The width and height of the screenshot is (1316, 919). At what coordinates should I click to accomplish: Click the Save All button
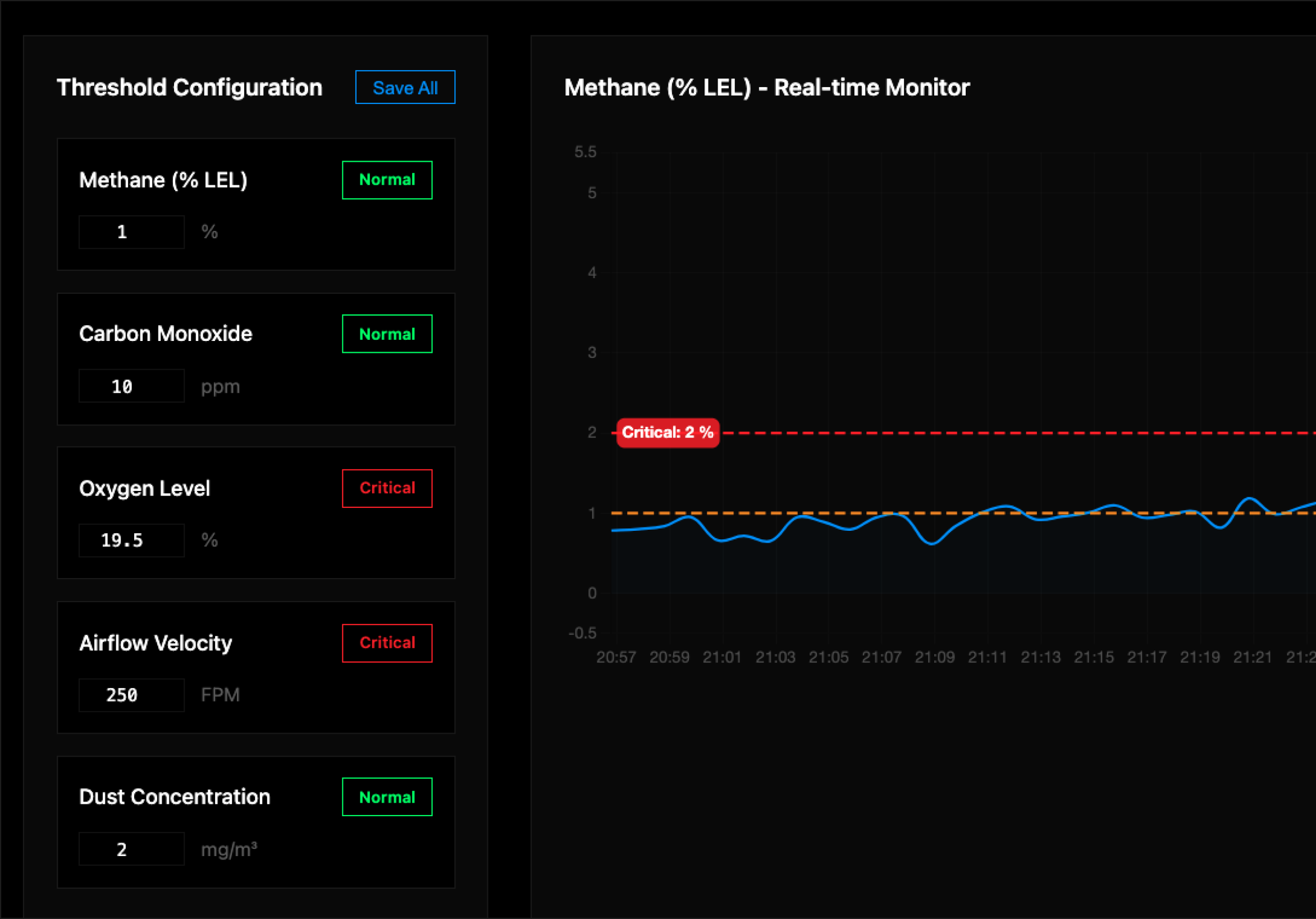click(405, 87)
